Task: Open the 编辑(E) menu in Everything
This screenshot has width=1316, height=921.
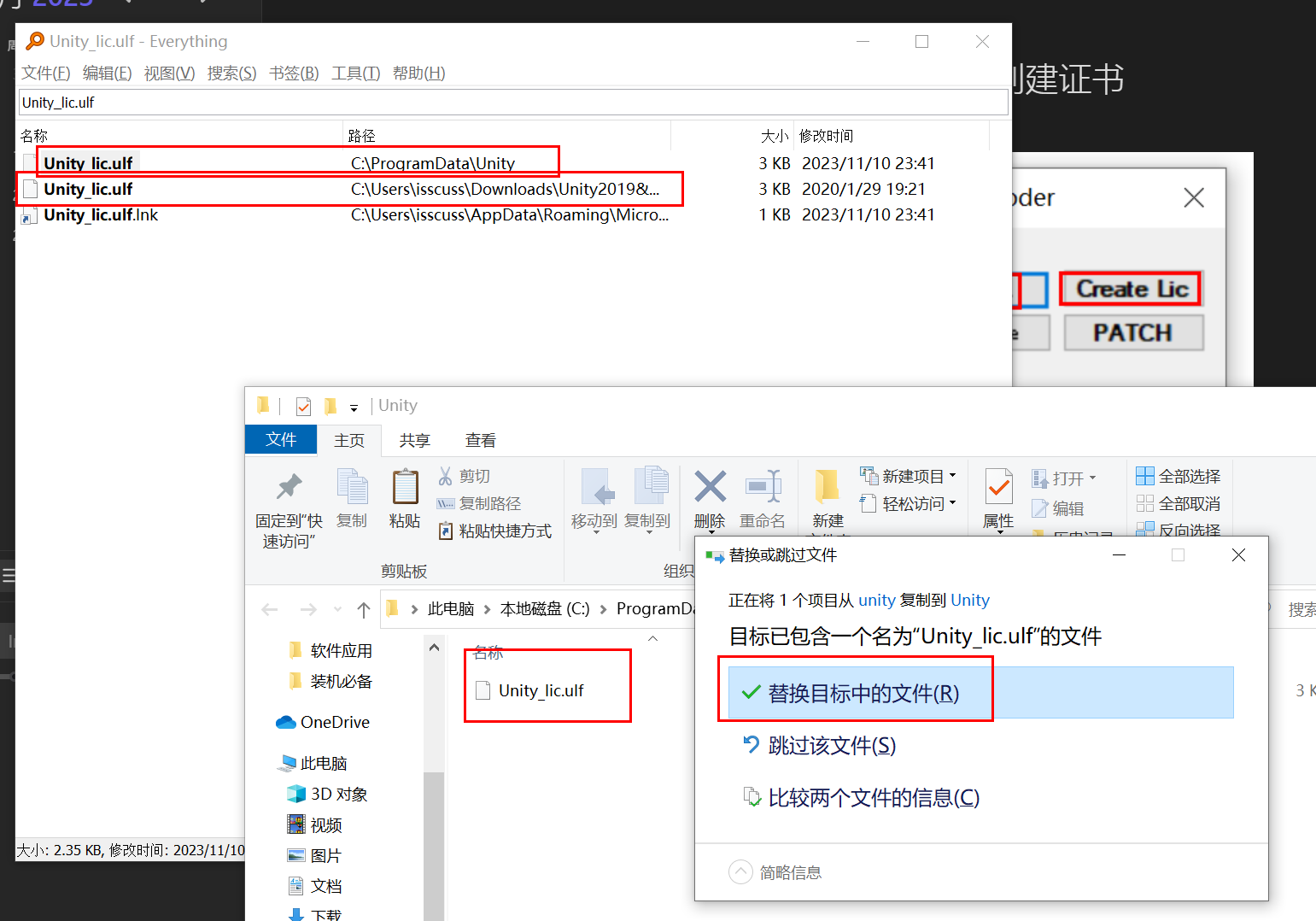Action: [108, 73]
